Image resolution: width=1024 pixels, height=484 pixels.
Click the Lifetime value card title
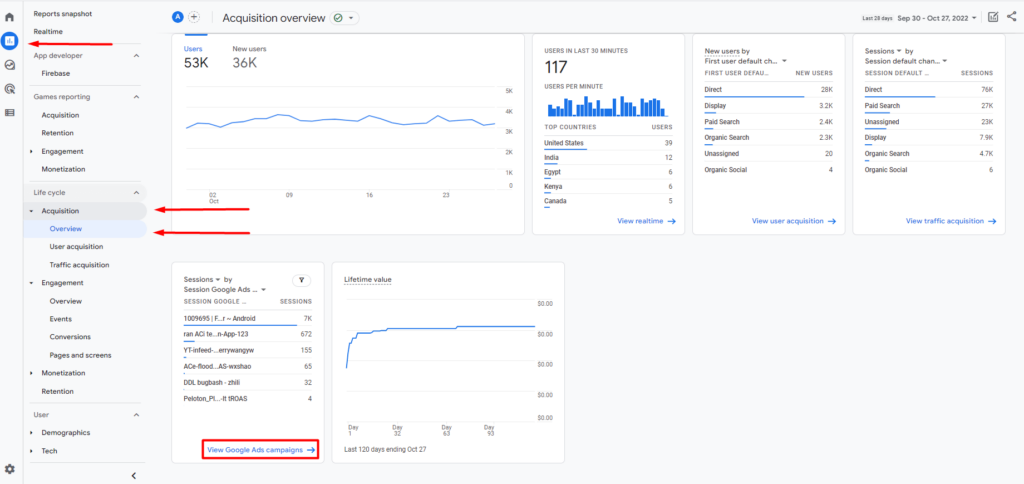[x=368, y=280]
